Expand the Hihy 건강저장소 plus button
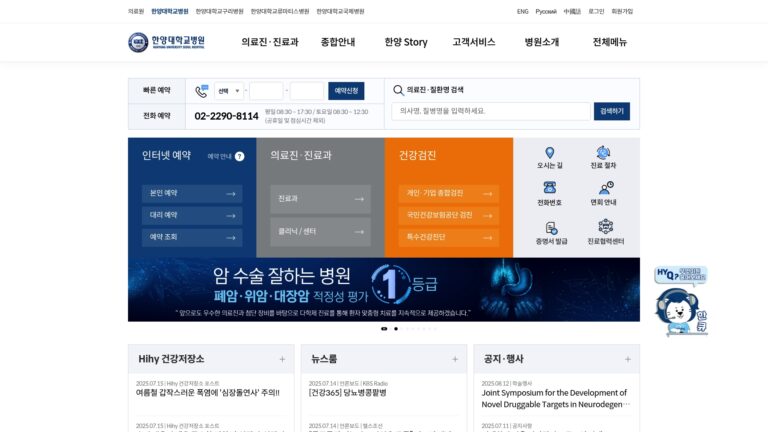Viewport: 768px width, 432px height. coord(282,359)
